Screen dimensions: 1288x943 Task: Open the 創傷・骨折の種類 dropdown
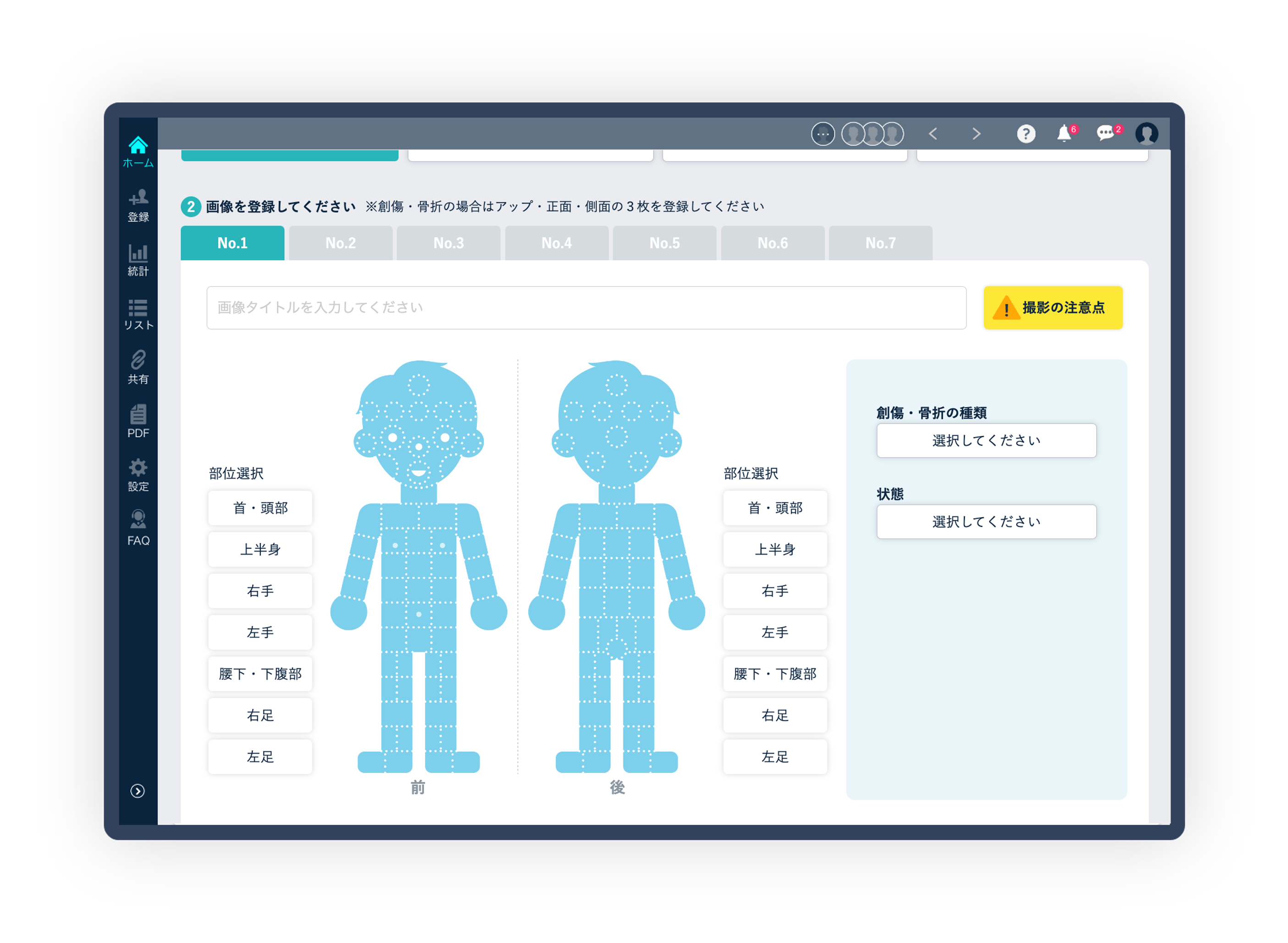(x=987, y=441)
